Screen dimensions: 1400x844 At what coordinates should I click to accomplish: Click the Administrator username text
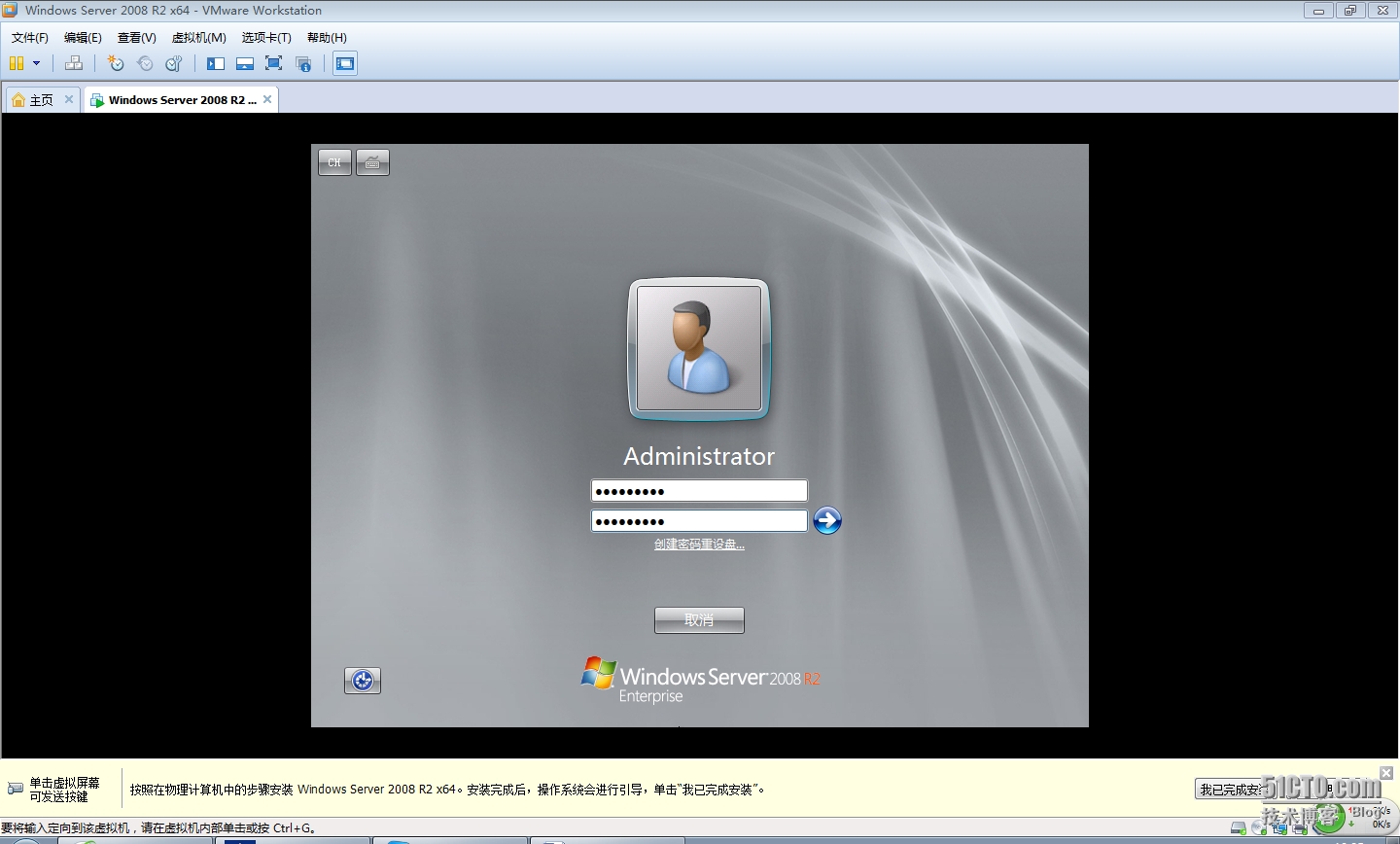click(x=699, y=456)
